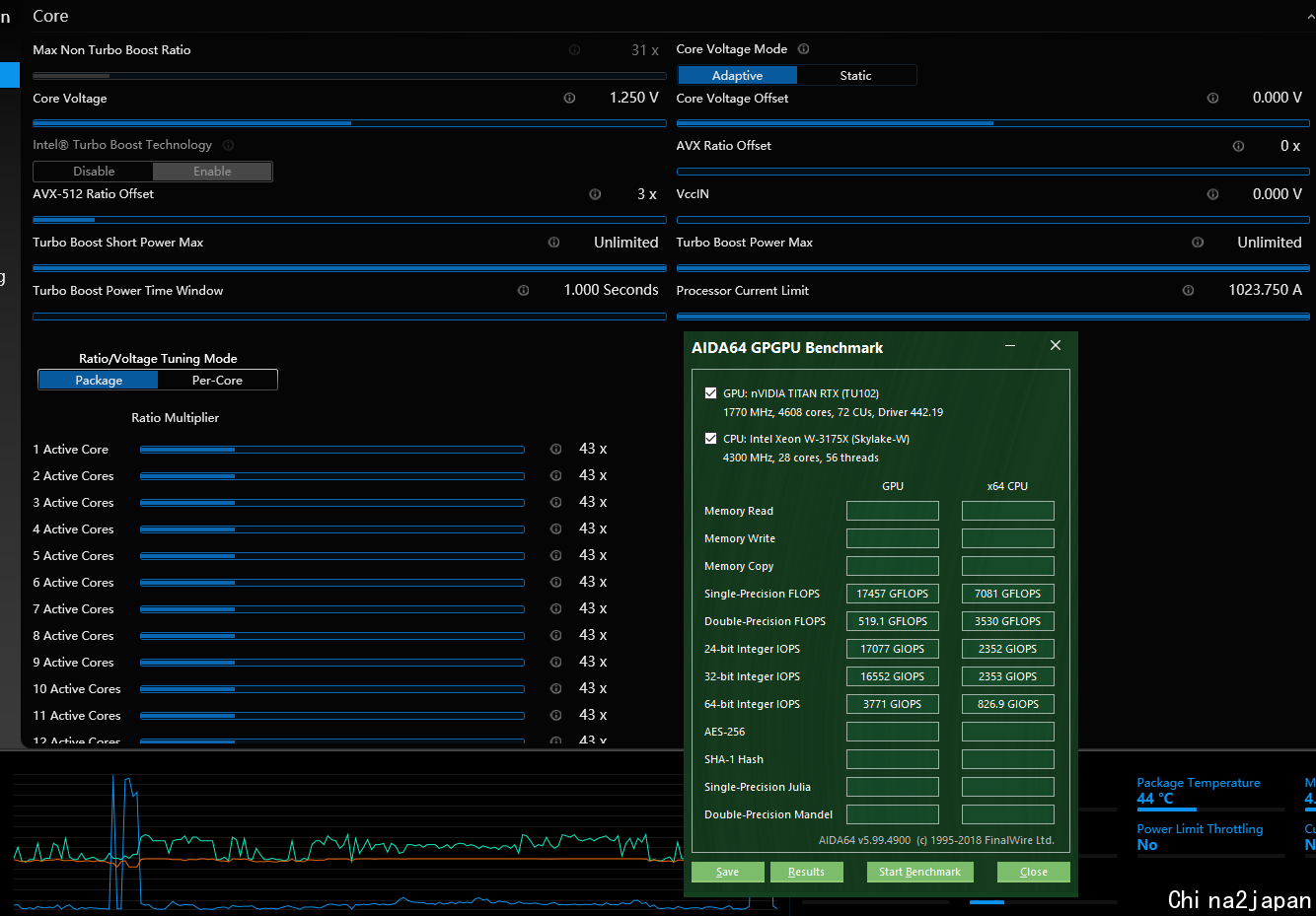Viewport: 1316px width, 916px height.
Task: Click GPU 24-bit Integer IOPS 17077 GIOPS field
Action: click(893, 649)
